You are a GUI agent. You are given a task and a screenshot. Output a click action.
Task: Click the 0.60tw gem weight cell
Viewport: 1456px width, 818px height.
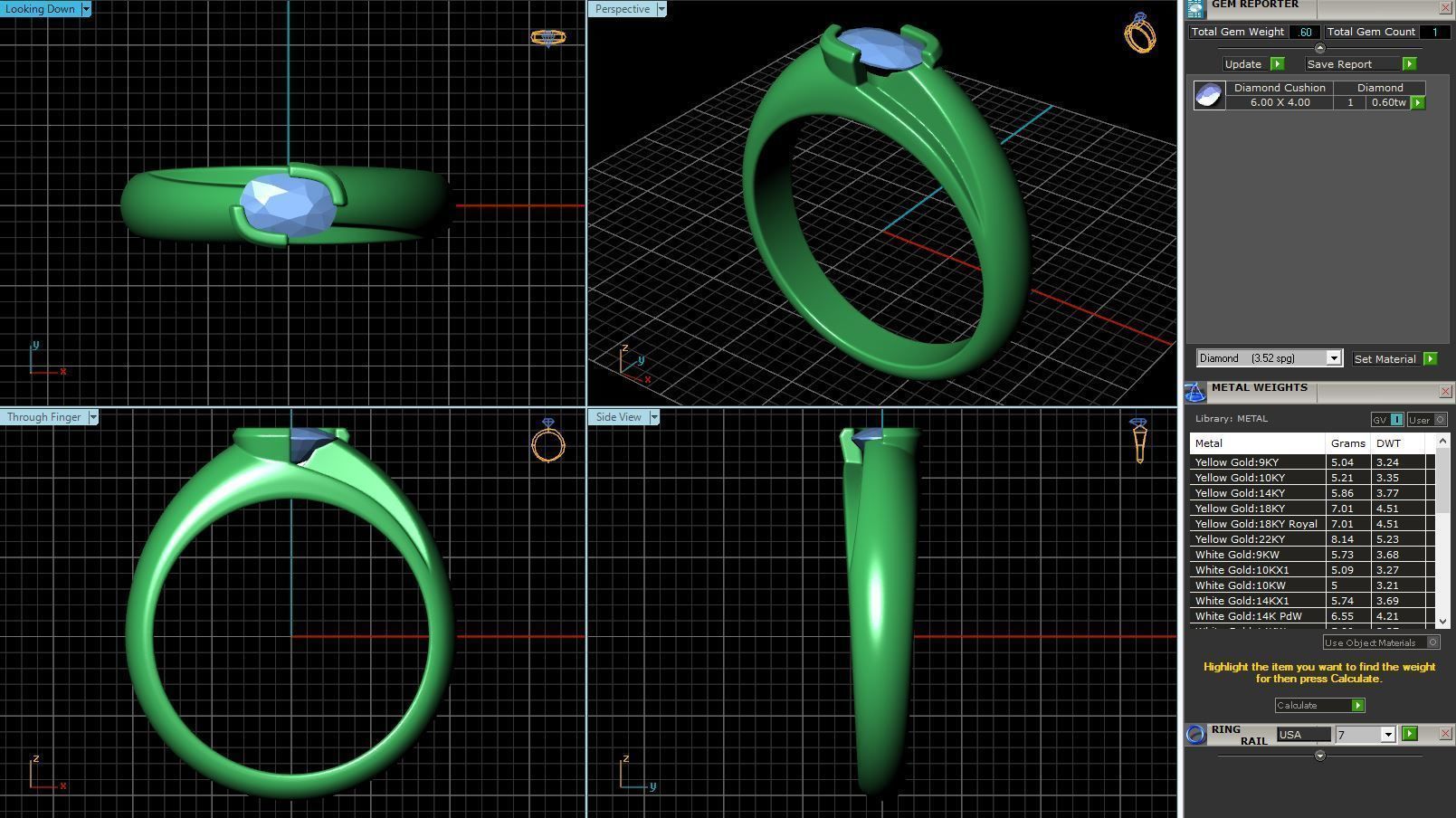click(x=1388, y=103)
